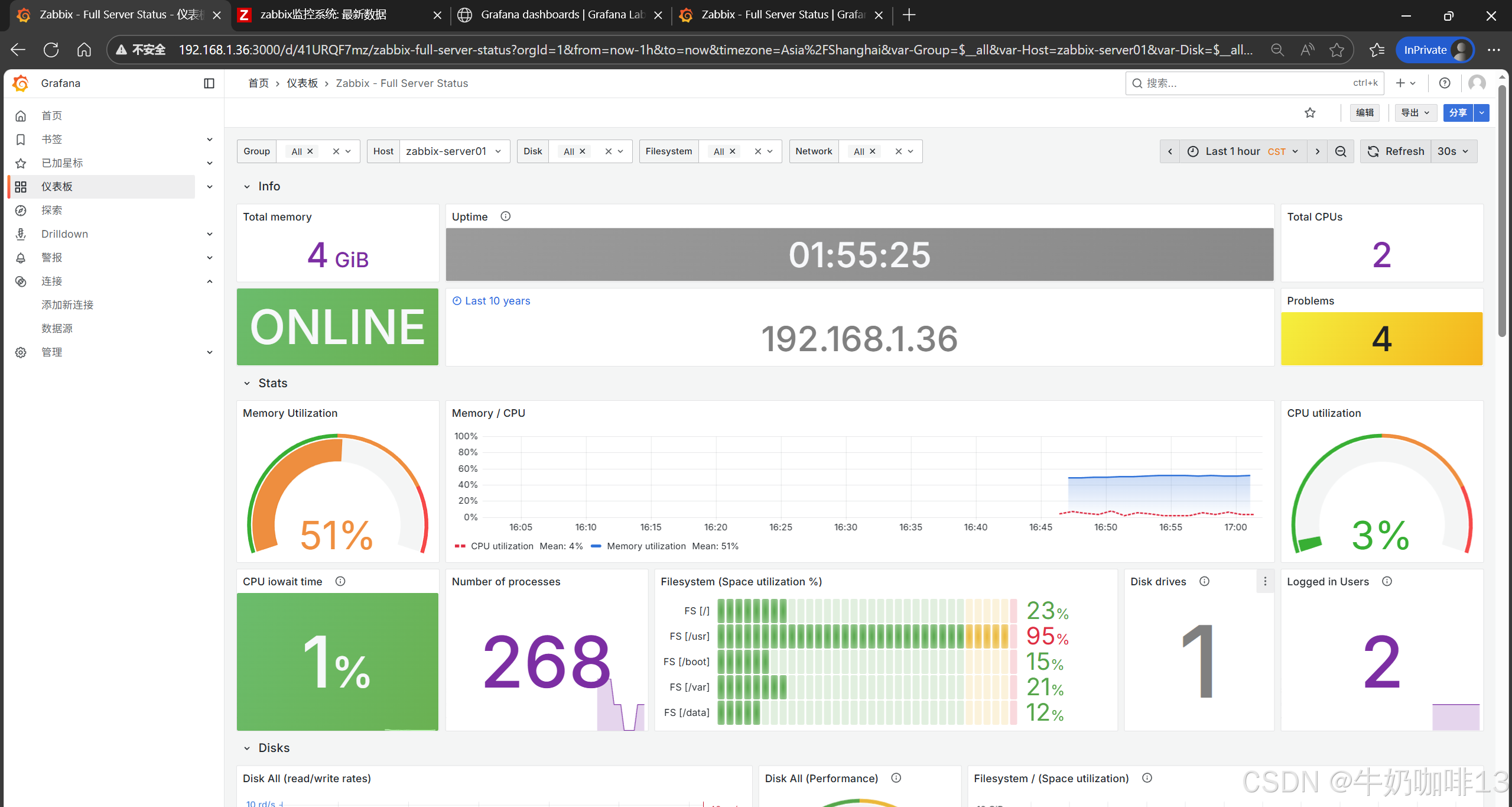1512x807 pixels.
Task: Open the user profile avatar
Action: coord(1477,83)
